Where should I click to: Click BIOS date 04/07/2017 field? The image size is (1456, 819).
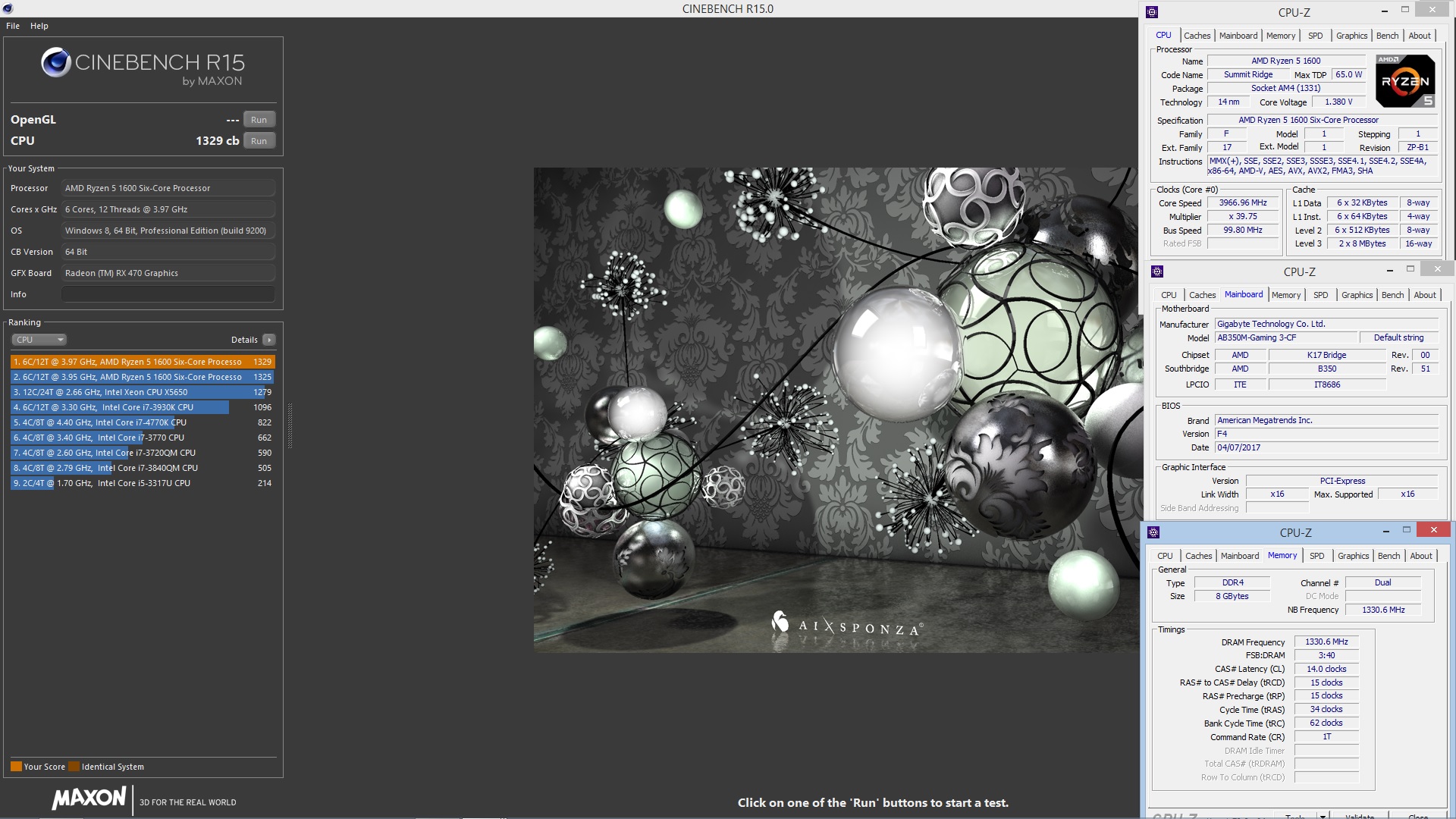pos(1326,448)
